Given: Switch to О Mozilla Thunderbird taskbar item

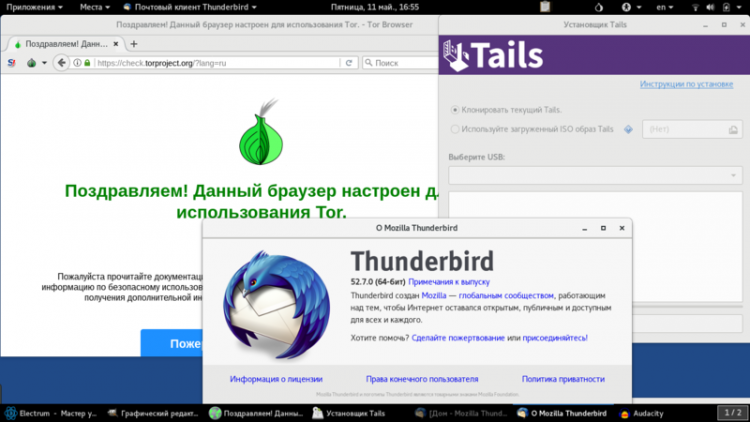Looking at the screenshot, I should click(562, 413).
